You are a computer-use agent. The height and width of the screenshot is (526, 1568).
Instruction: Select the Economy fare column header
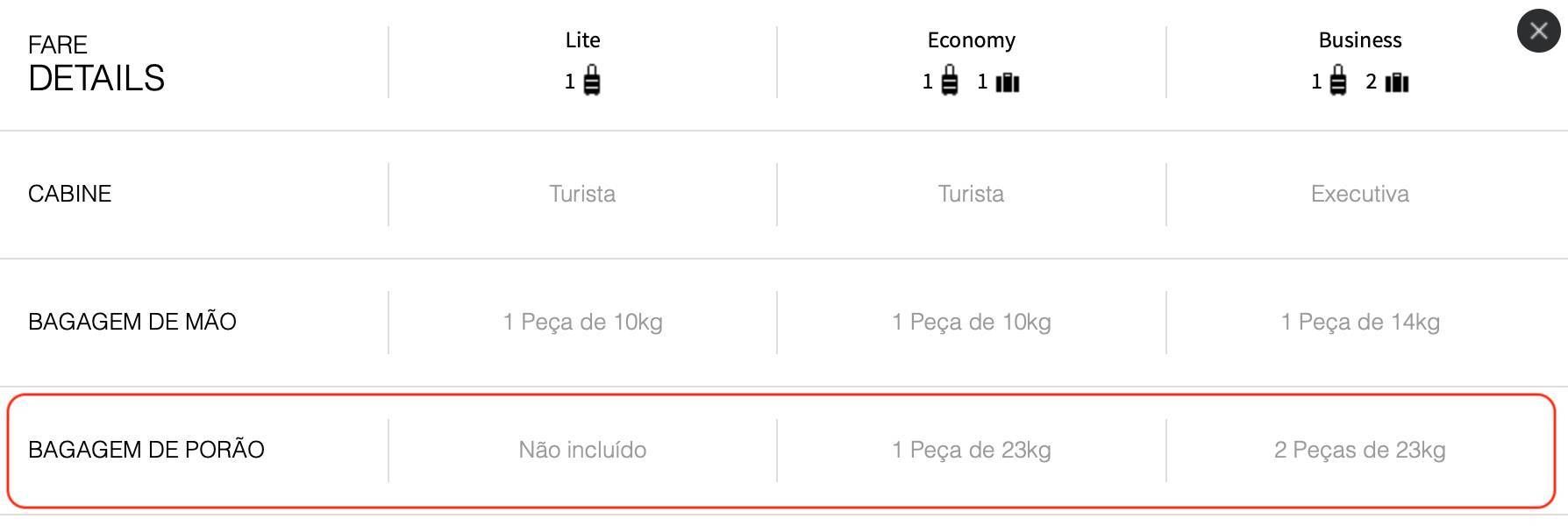[x=972, y=40]
